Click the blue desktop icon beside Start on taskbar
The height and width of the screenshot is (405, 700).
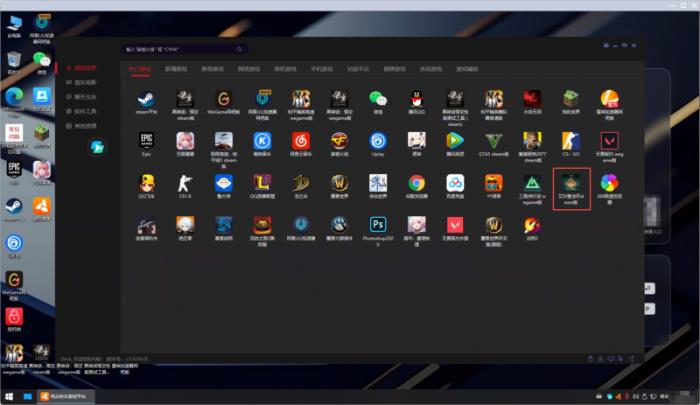(28, 396)
